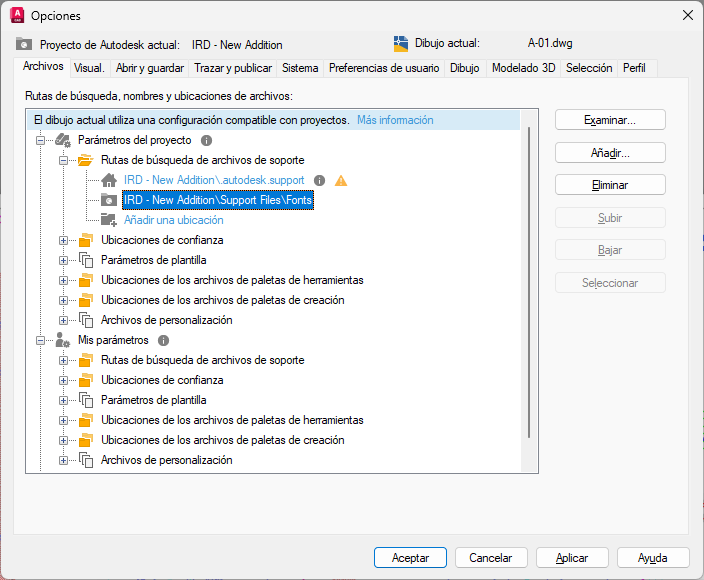Expand project Parámetros de plantilla node
704x580 pixels.
pos(63,260)
